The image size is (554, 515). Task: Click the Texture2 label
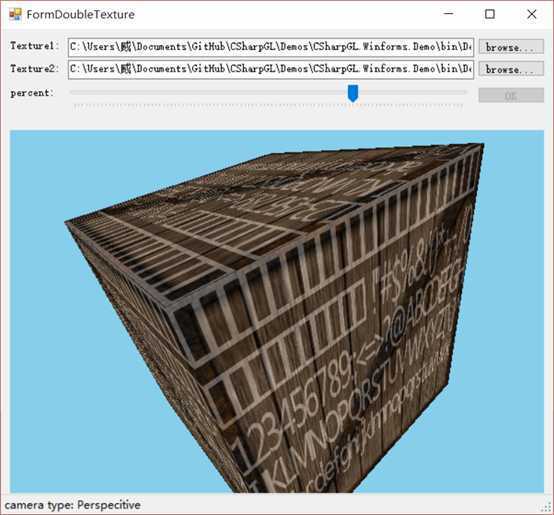(34, 69)
